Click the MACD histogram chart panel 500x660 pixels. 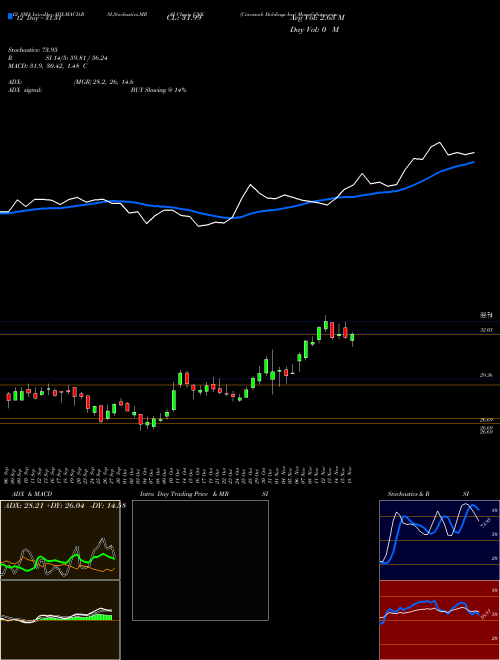tap(60, 620)
